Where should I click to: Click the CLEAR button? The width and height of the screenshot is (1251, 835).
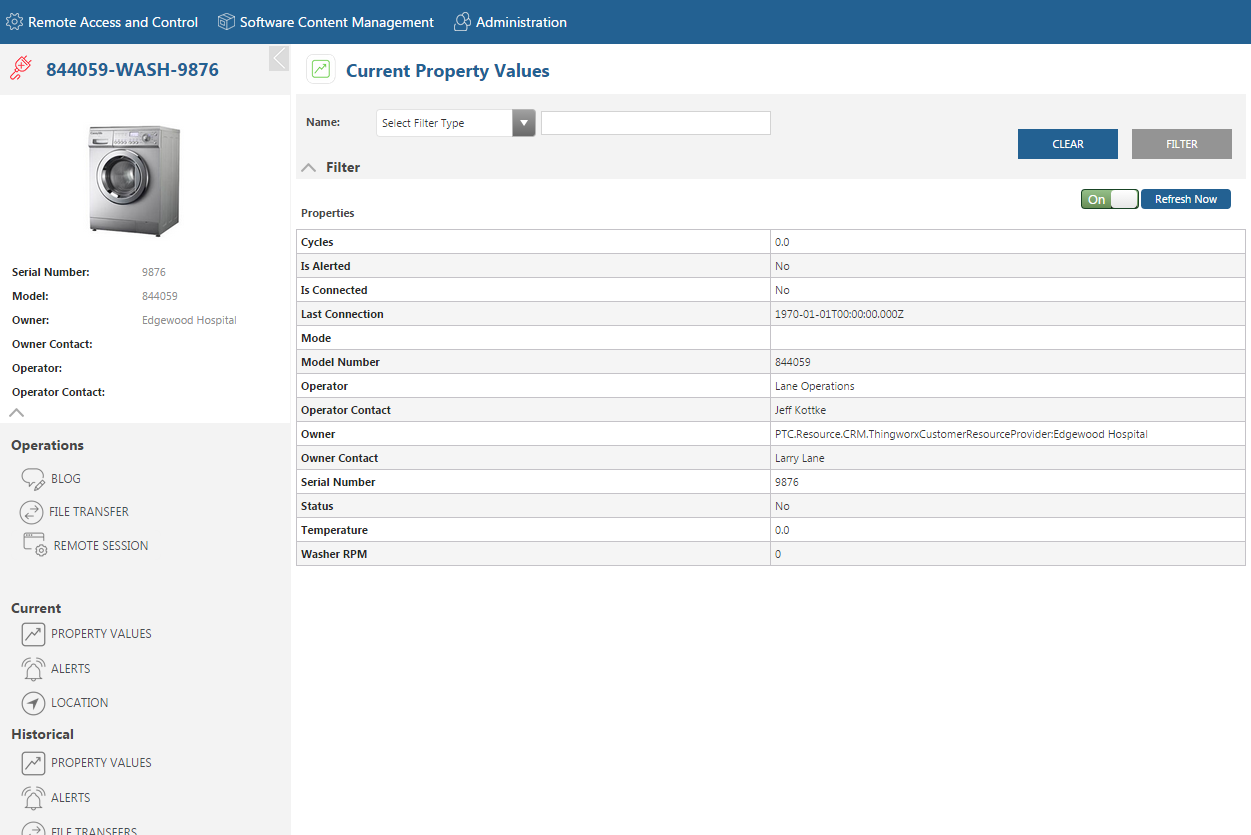[x=1068, y=144]
